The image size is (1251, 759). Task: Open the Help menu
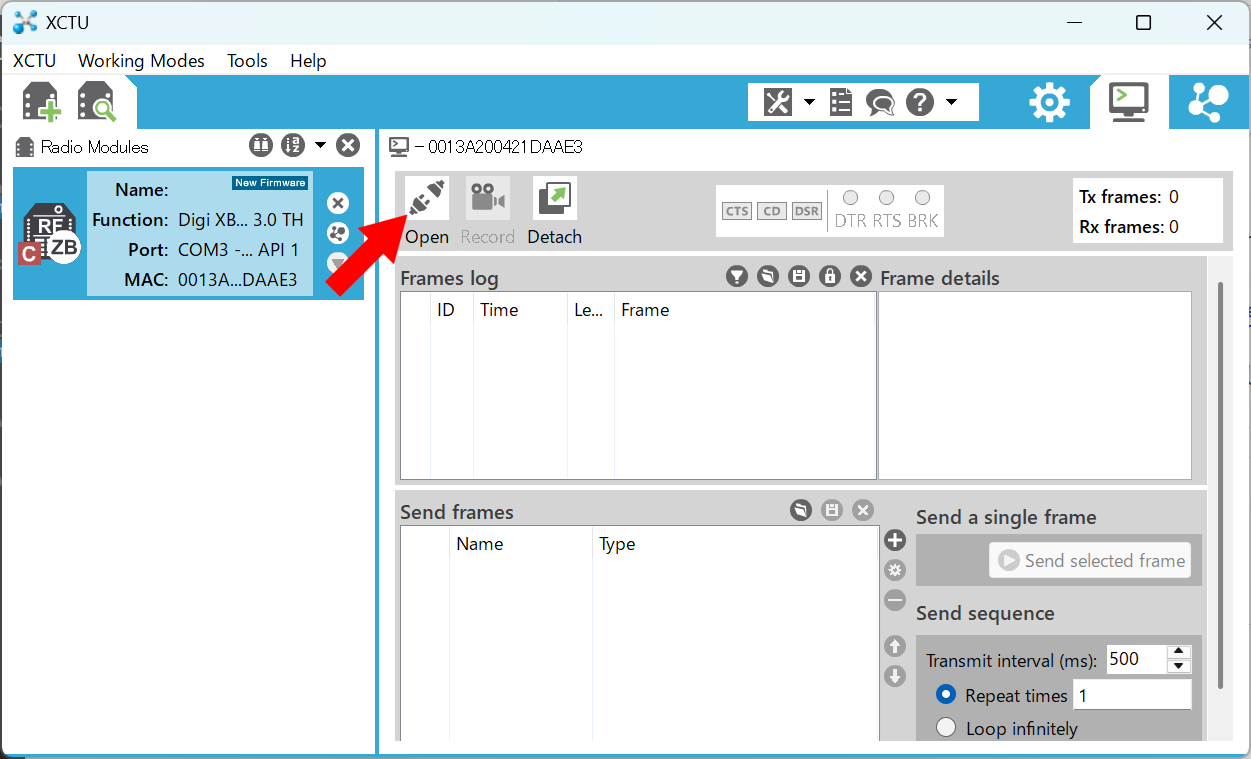[308, 60]
